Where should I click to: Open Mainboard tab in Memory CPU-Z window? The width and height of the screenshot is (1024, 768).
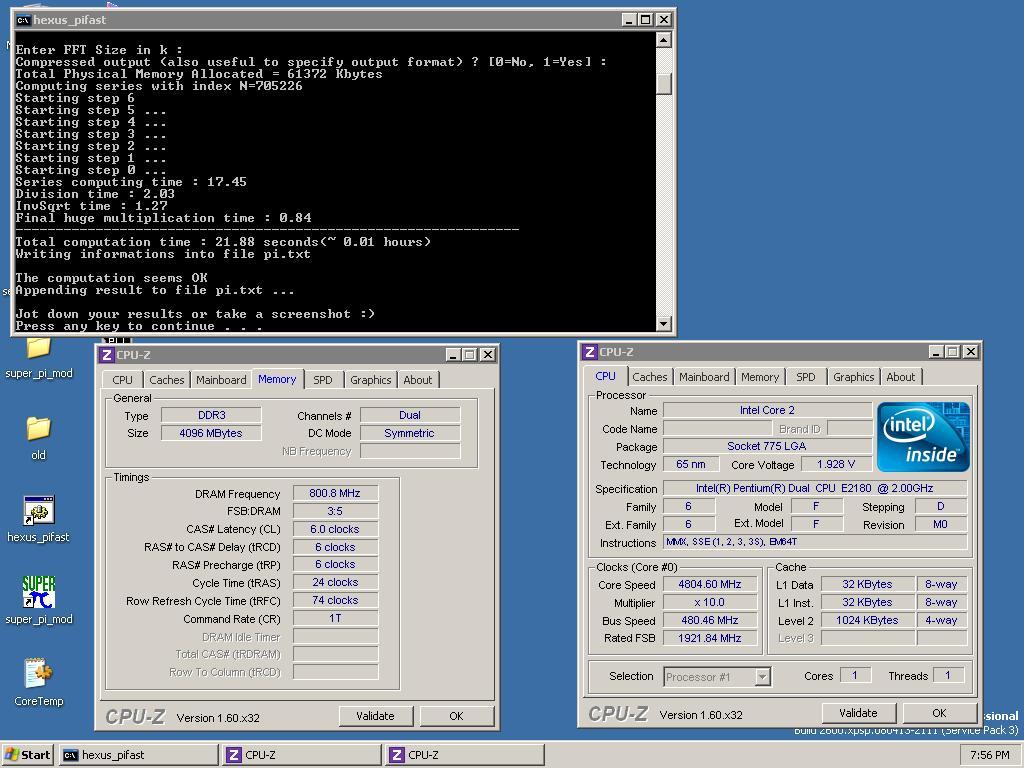pos(221,380)
